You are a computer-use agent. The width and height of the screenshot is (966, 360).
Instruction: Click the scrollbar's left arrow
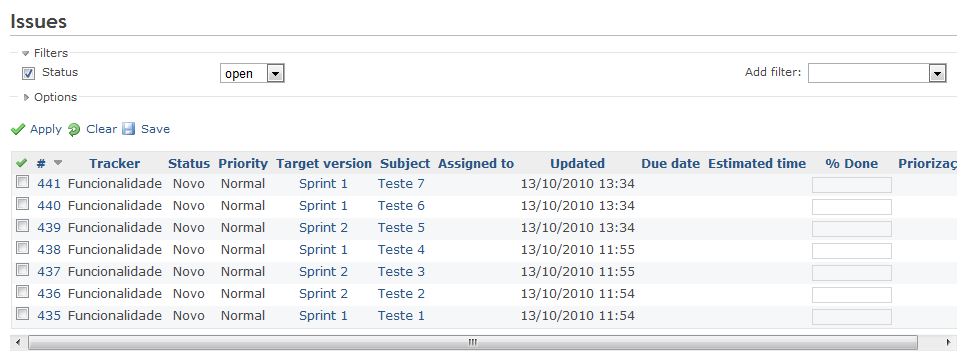pos(18,342)
